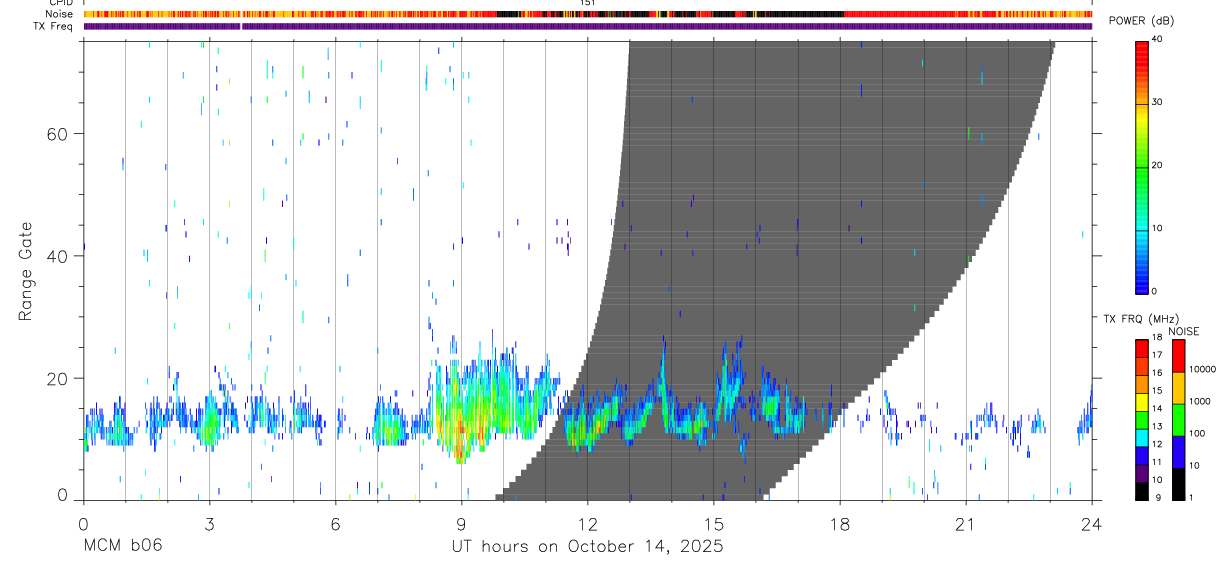This screenshot has width=1228, height=567.
Task: Pick the red segment of the NOISE bar
Action: click(x=1178, y=355)
